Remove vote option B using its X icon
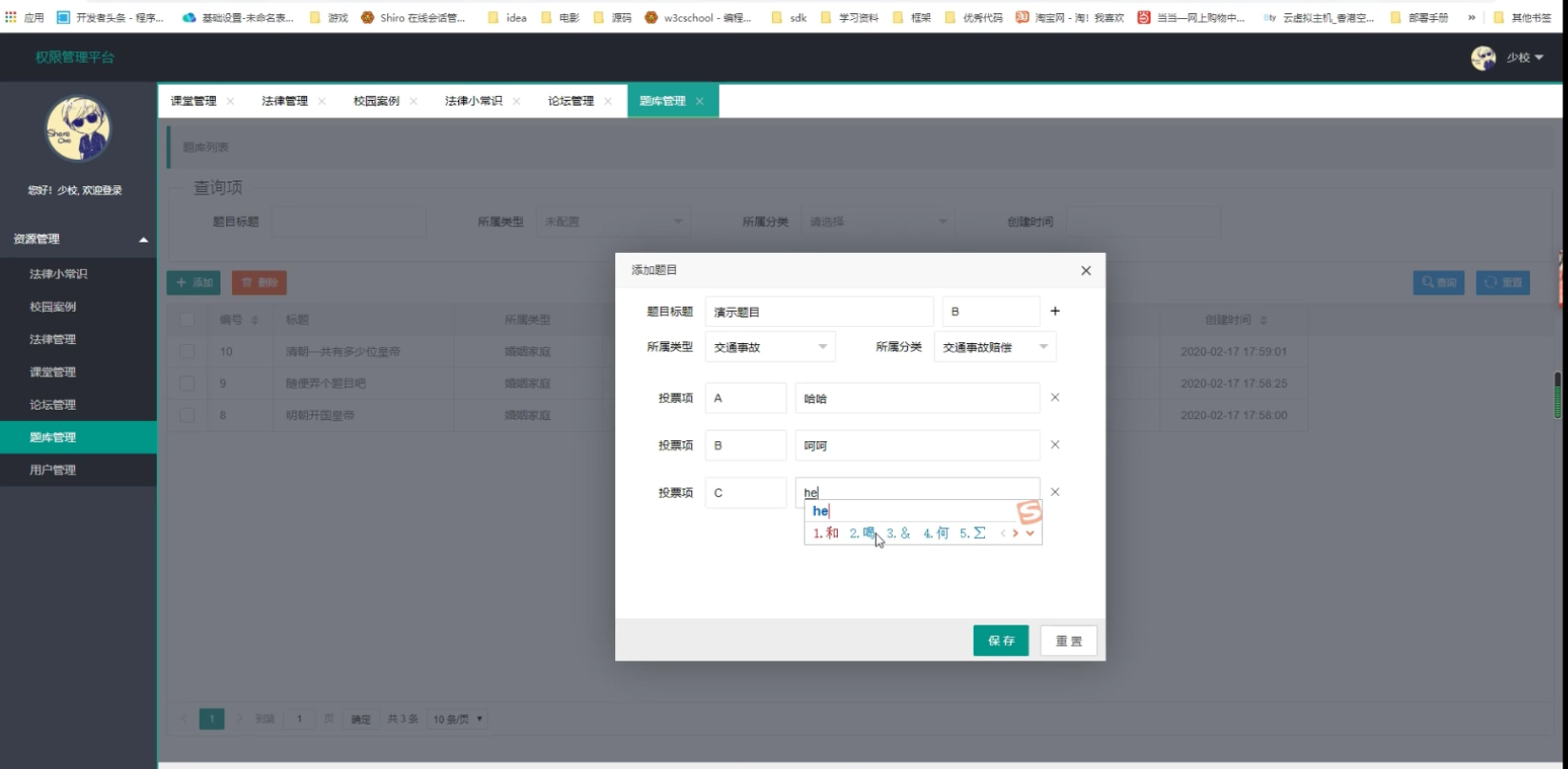Image resolution: width=1568 pixels, height=769 pixels. 1055,444
